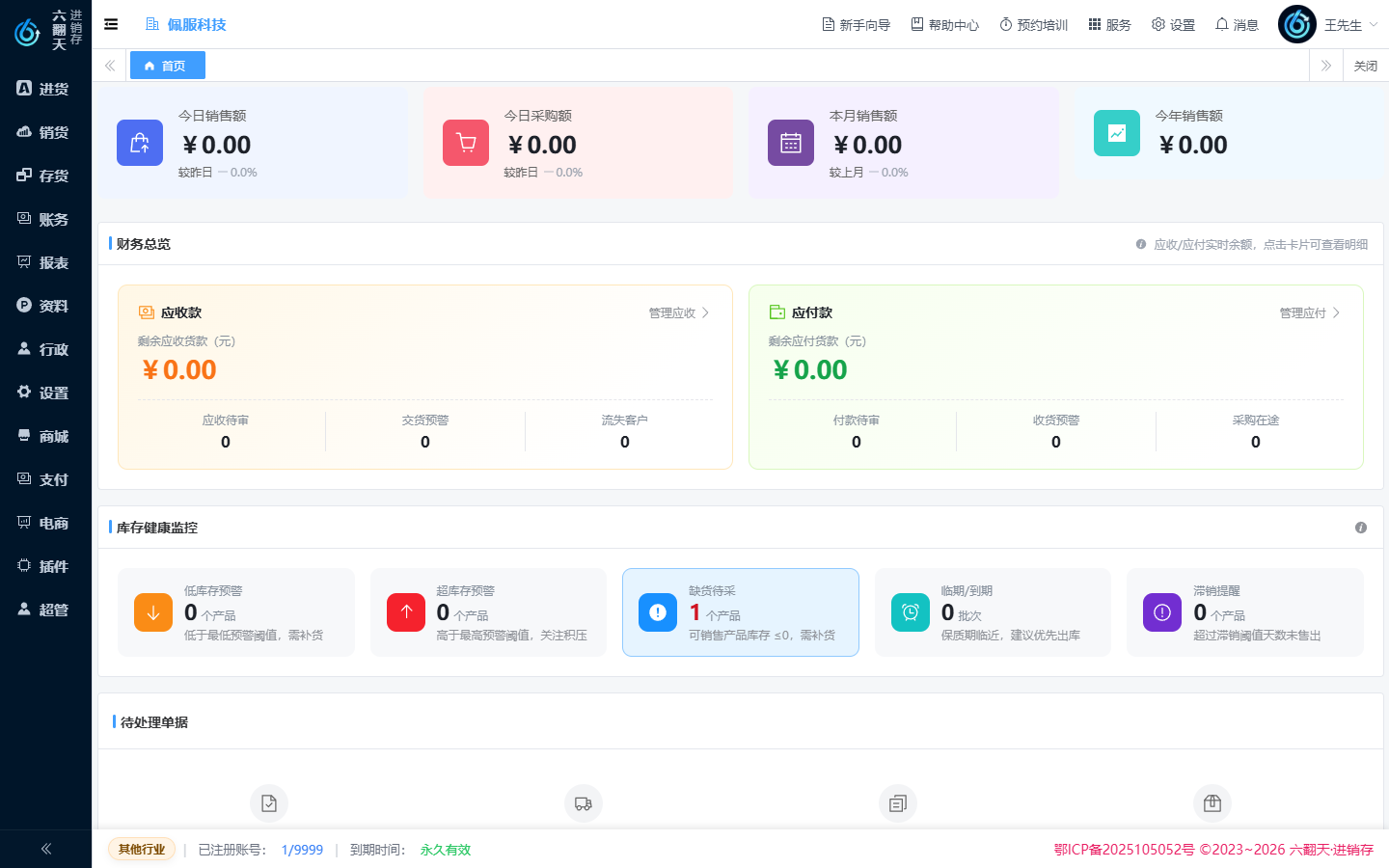Open 支付 in the sidebar

(45, 479)
